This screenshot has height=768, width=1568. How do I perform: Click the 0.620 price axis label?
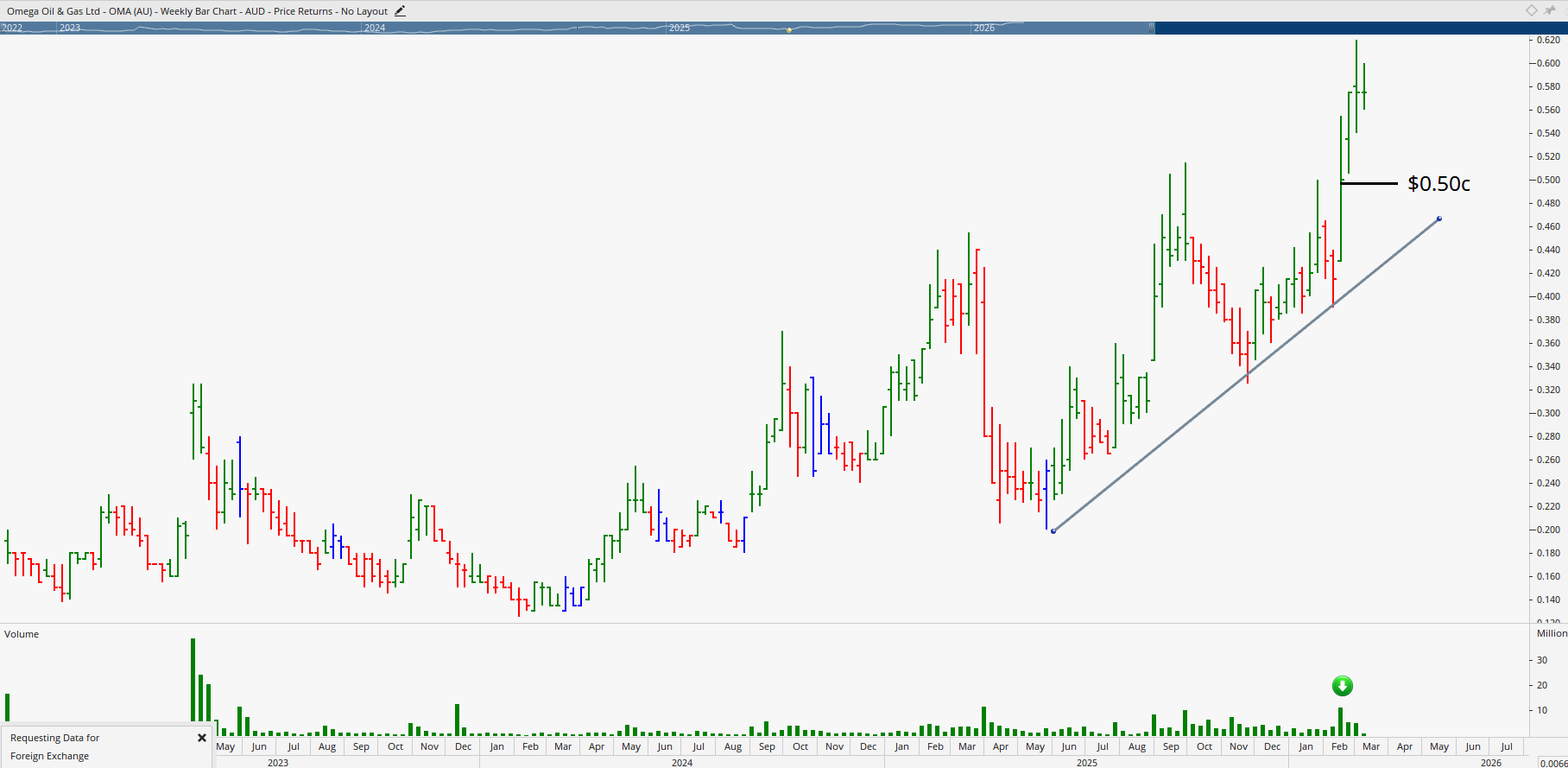(x=1548, y=40)
